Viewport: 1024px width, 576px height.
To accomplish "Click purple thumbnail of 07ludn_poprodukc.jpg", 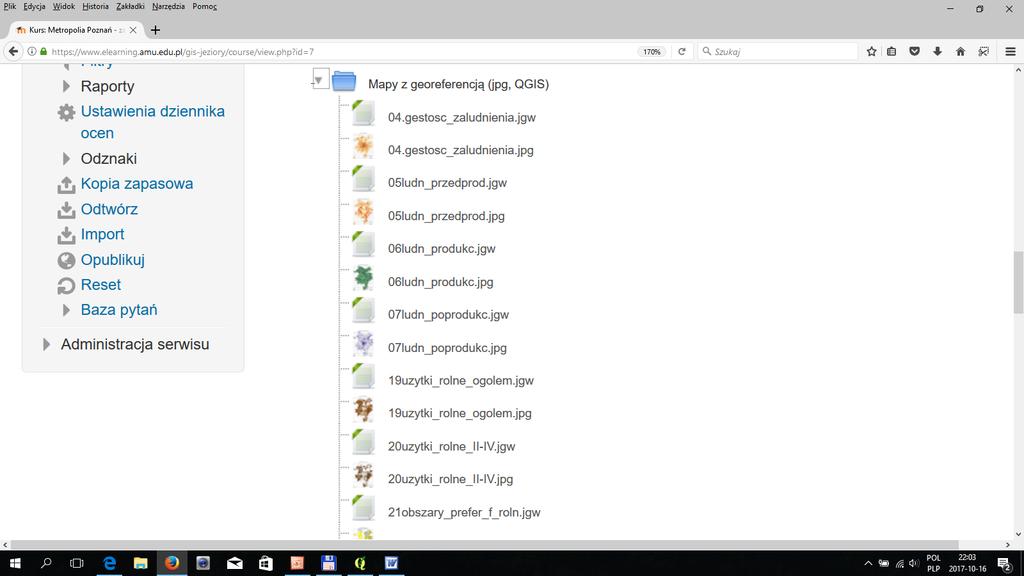I will pyautogui.click(x=363, y=344).
